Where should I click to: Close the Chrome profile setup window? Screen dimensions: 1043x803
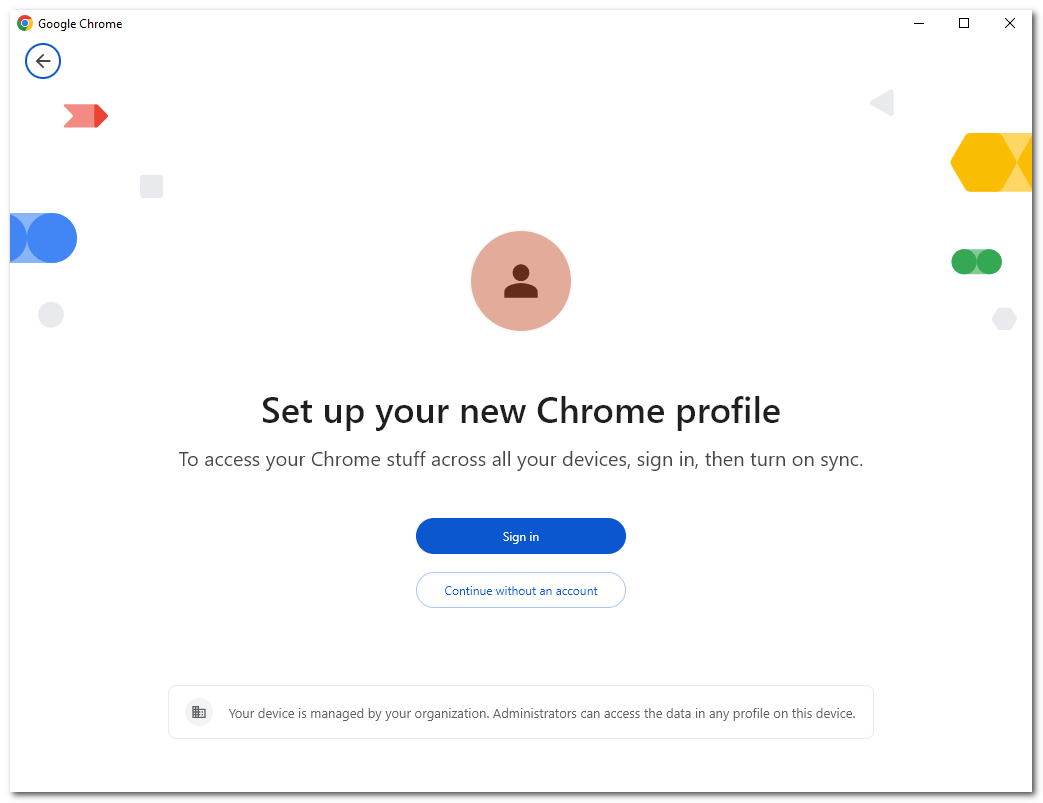1010,23
